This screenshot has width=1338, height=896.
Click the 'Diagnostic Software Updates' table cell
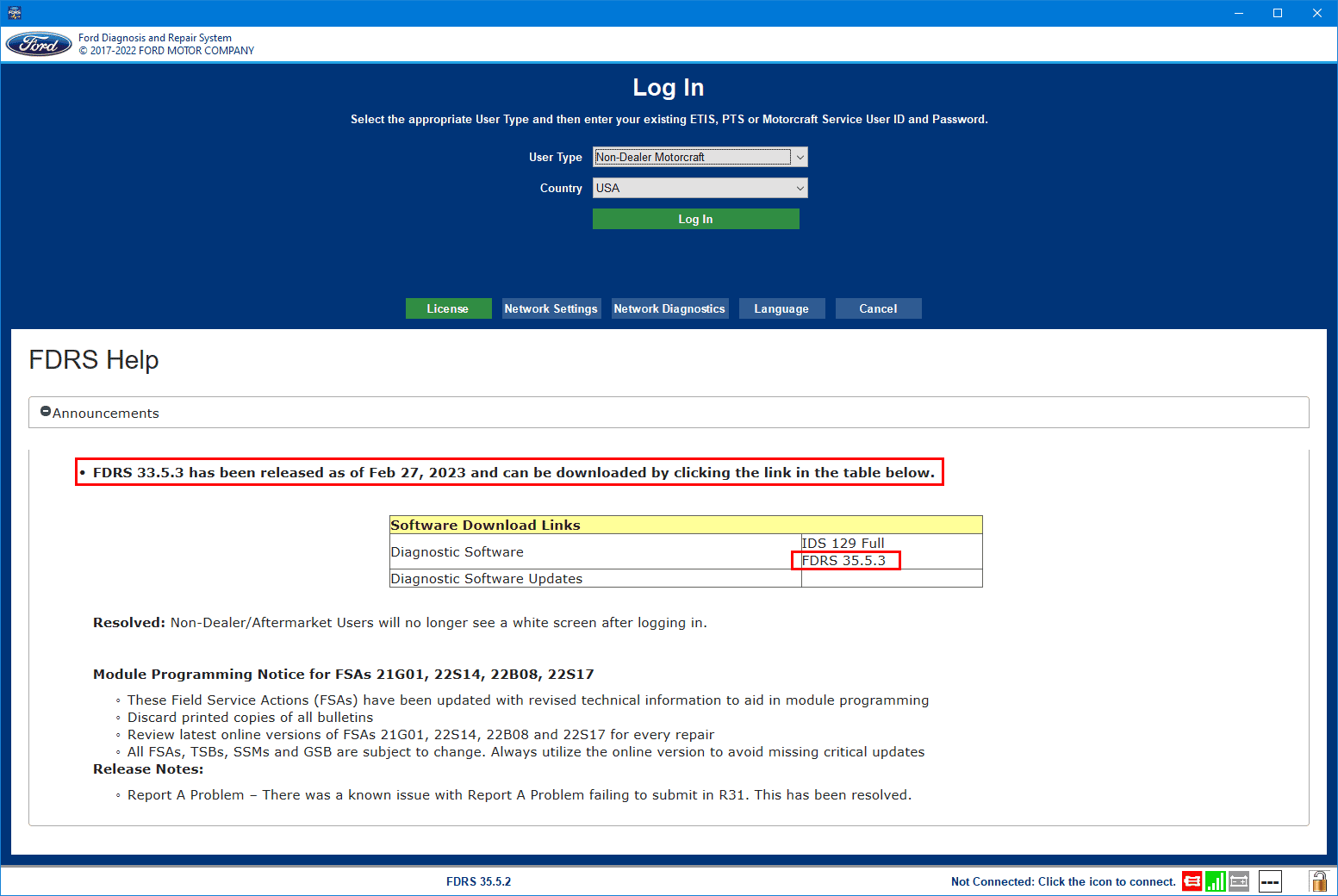point(595,578)
